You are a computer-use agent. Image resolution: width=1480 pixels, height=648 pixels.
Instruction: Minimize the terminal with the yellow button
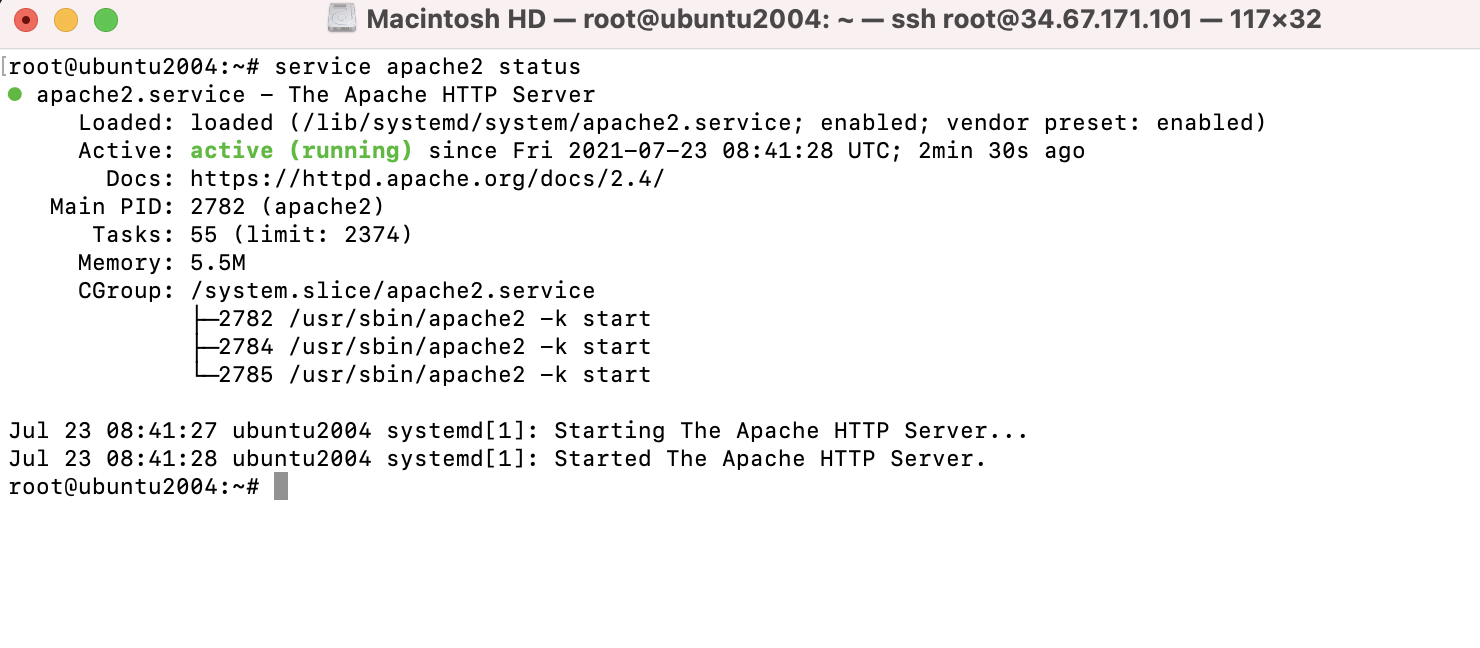tap(66, 19)
